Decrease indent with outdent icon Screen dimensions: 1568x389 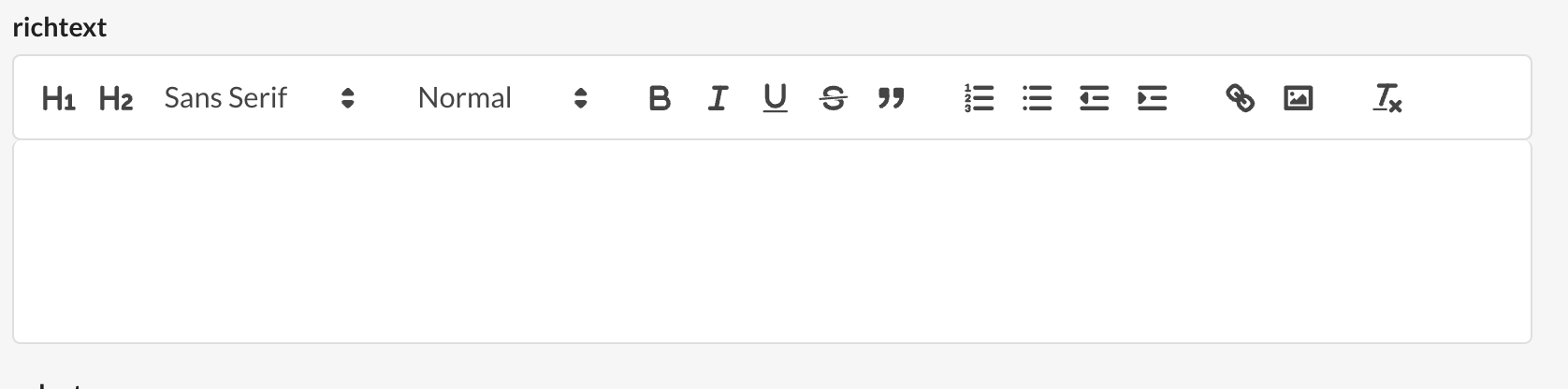click(x=1094, y=98)
